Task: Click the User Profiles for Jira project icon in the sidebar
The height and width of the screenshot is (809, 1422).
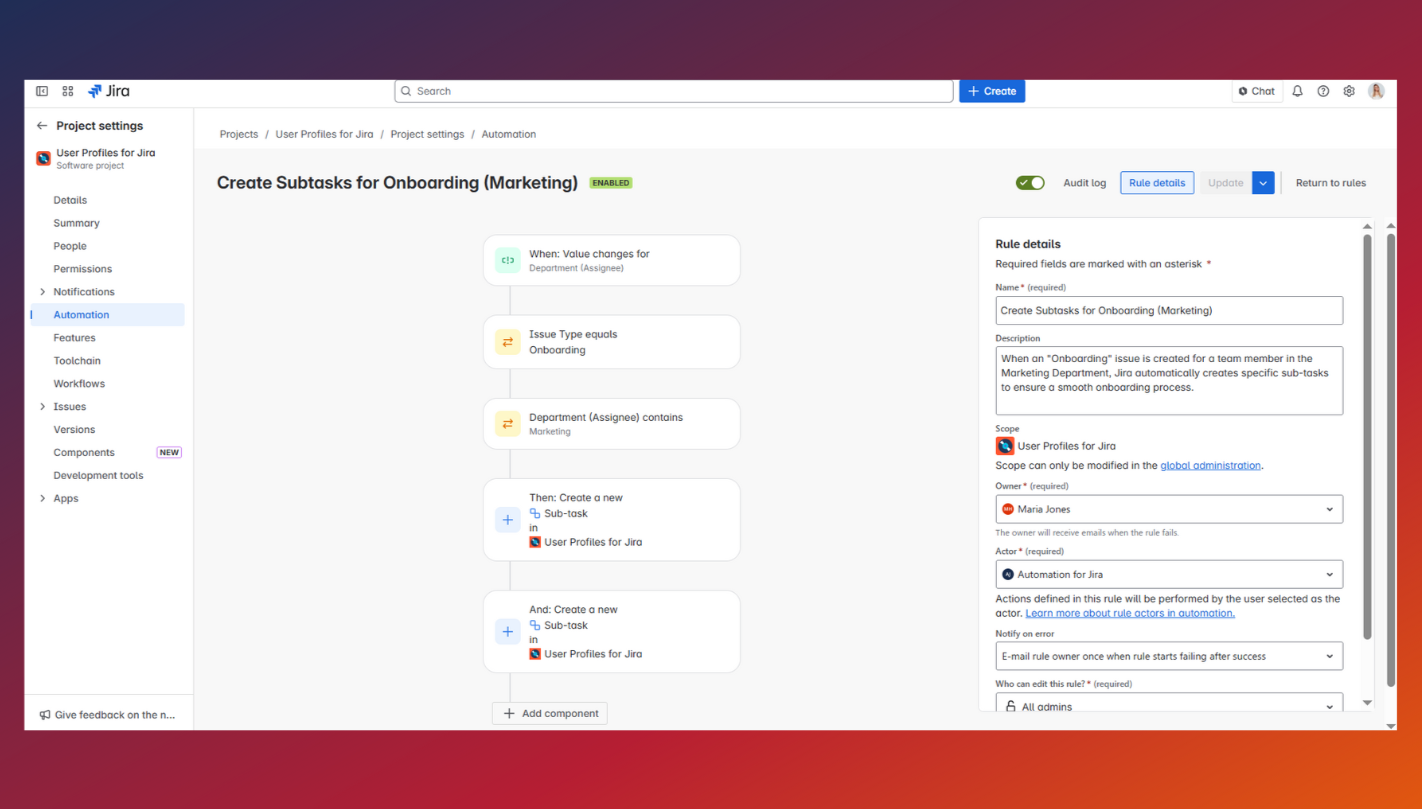Action: (x=44, y=158)
